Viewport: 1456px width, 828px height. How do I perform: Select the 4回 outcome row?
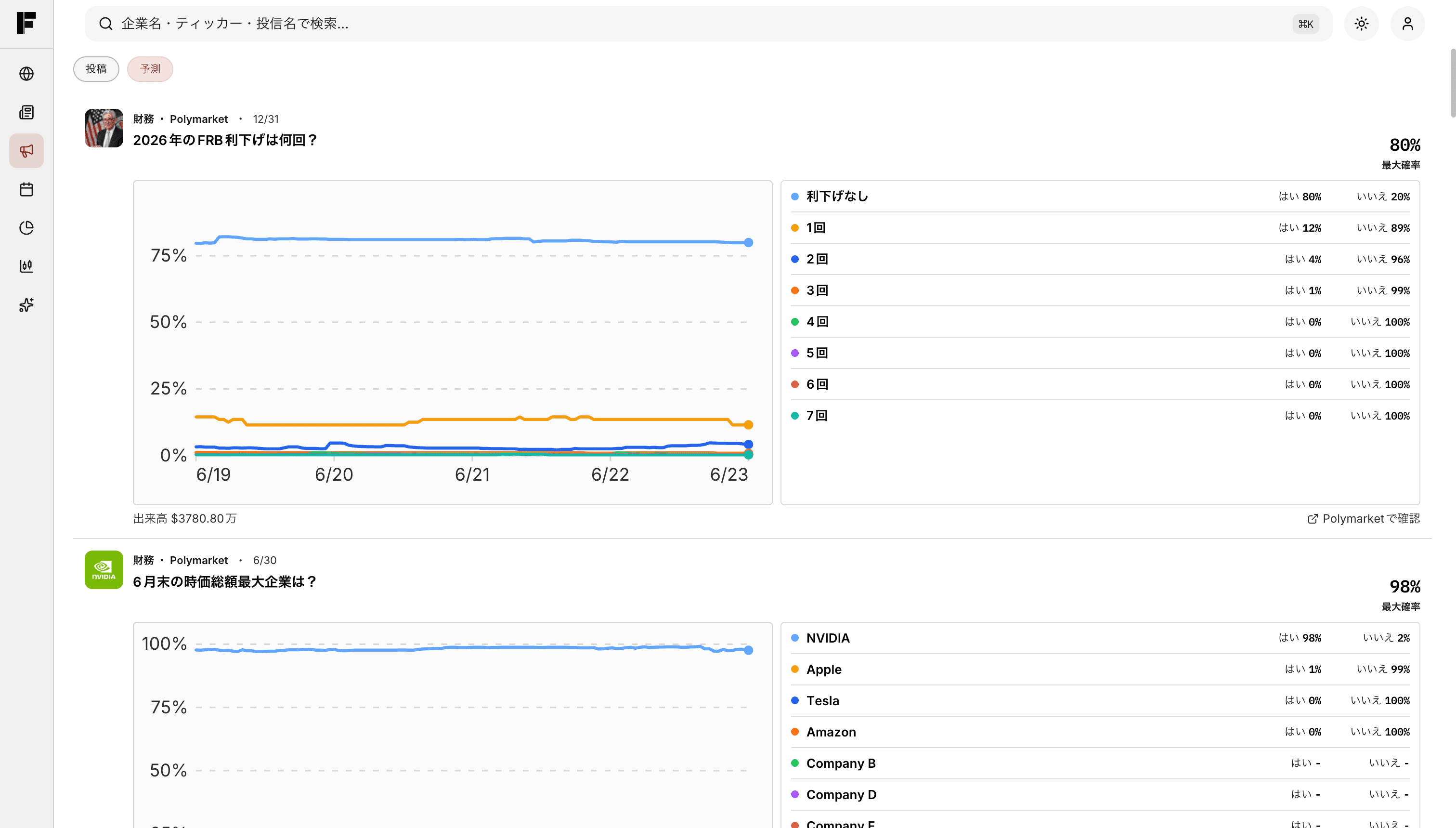pos(1100,321)
